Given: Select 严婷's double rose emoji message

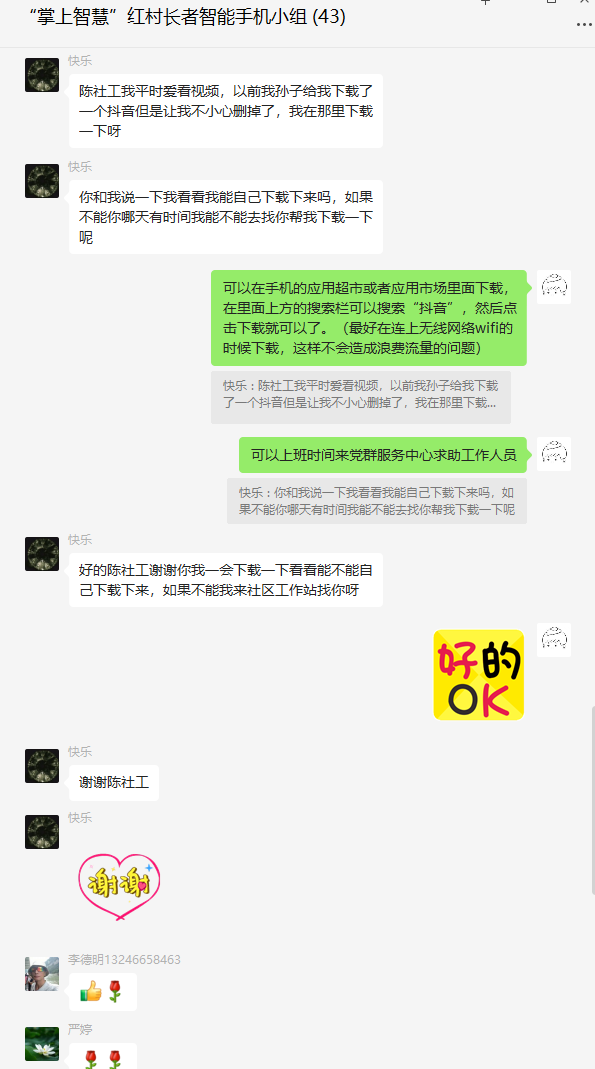Looking at the screenshot, I should [103, 1056].
